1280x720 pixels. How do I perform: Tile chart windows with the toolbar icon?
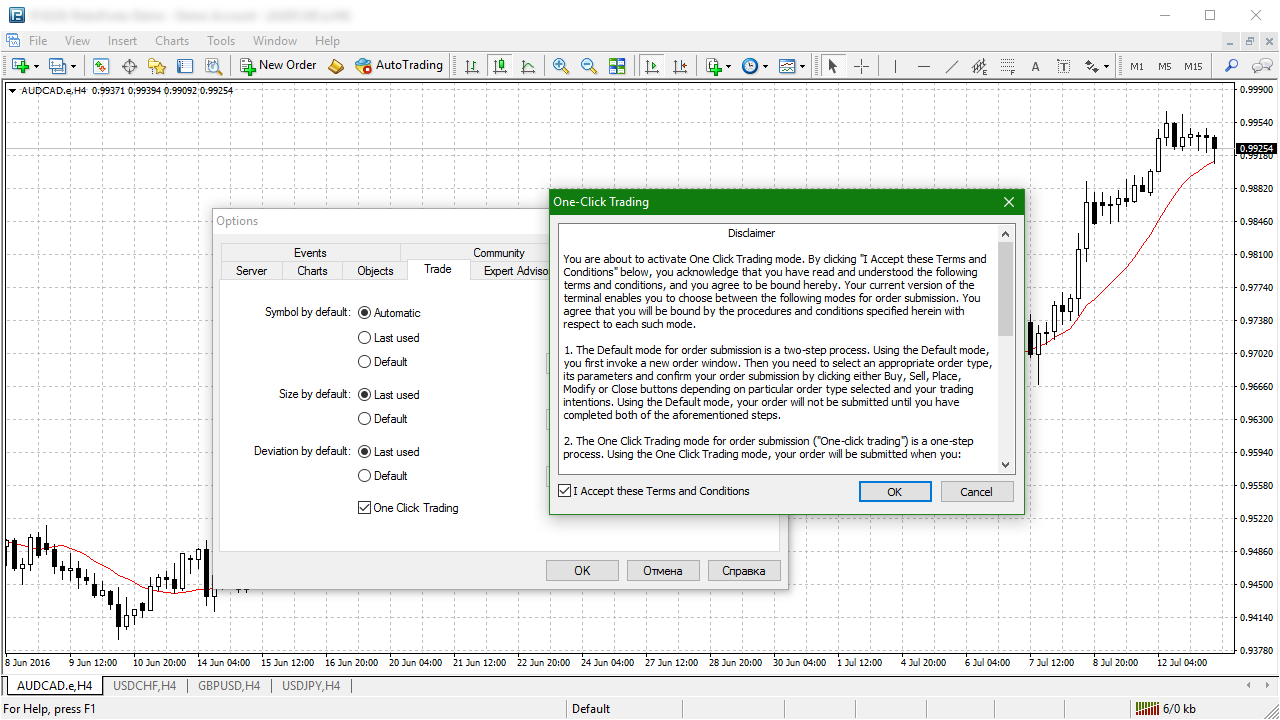point(617,66)
